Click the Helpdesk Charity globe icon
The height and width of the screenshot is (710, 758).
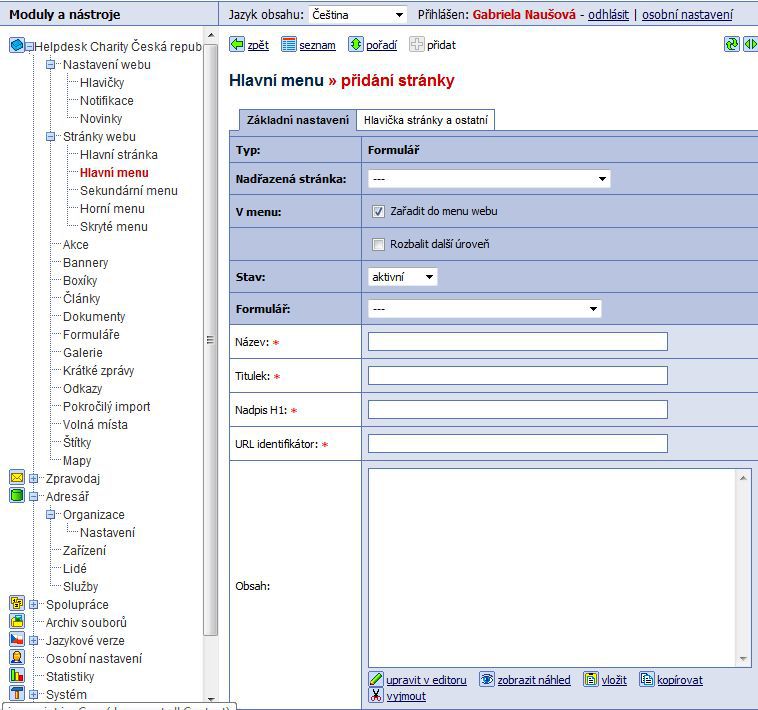[x=17, y=45]
